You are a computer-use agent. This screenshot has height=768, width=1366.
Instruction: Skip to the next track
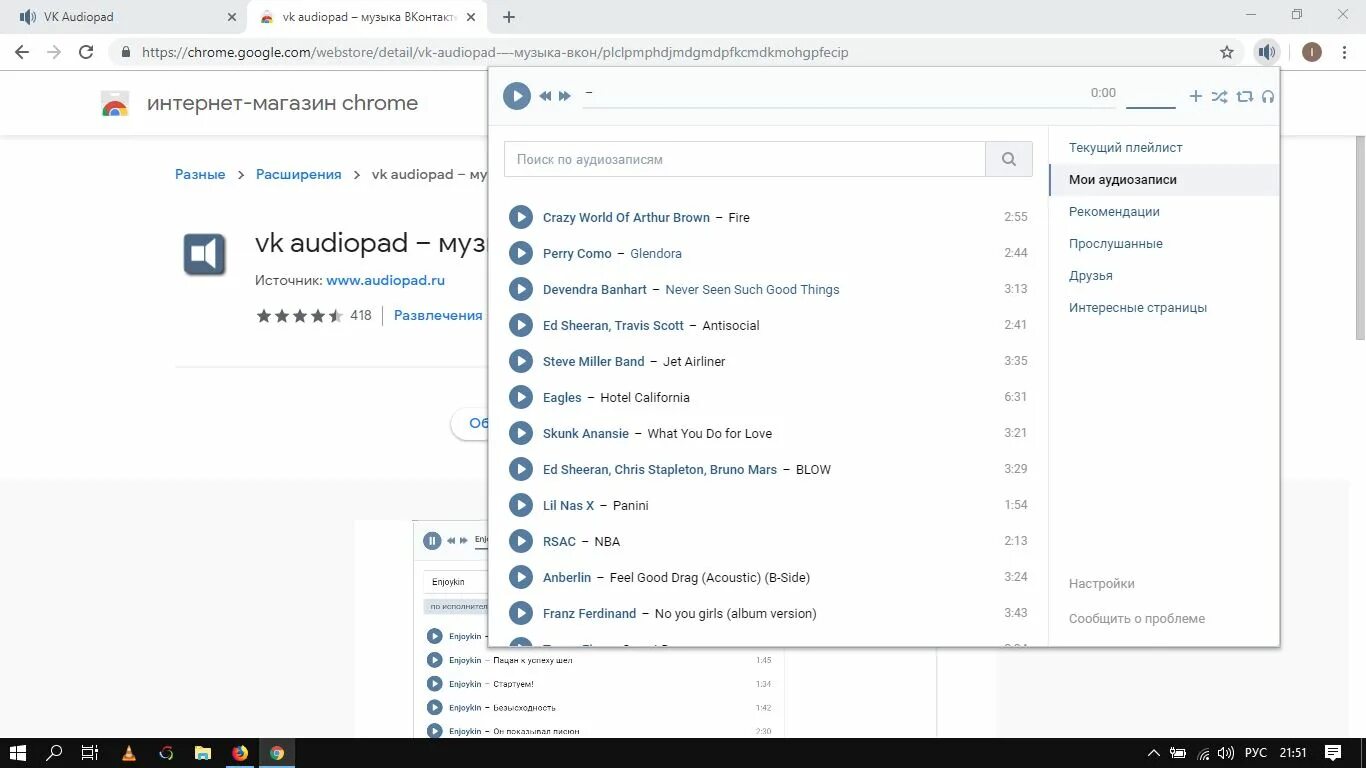[565, 96]
